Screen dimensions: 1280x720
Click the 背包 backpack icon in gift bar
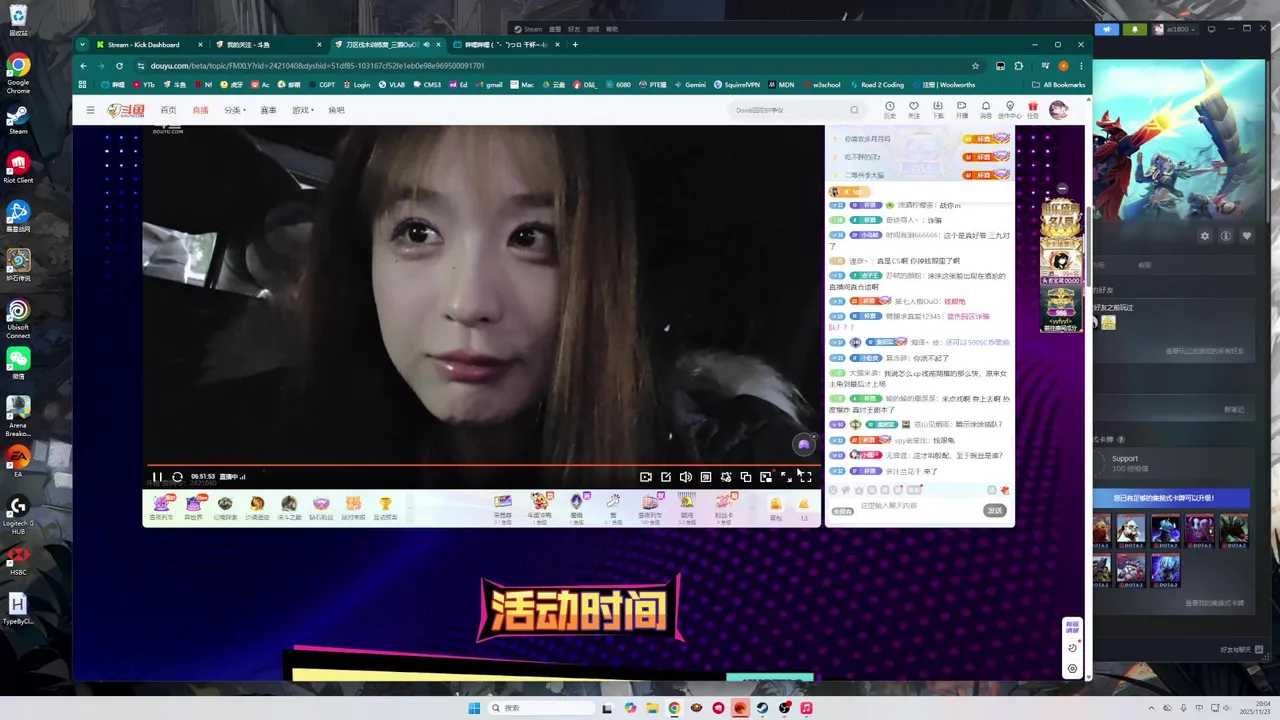pyautogui.click(x=776, y=509)
